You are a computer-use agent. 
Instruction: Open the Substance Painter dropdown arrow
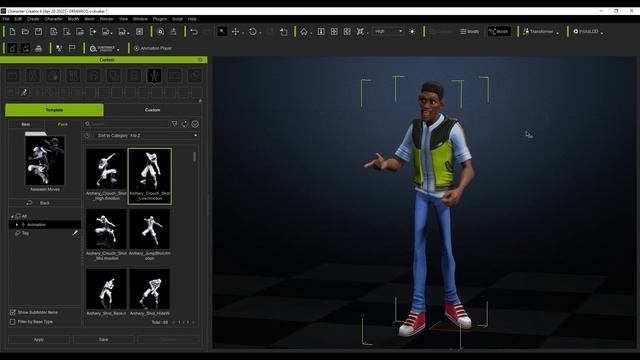coord(118,49)
